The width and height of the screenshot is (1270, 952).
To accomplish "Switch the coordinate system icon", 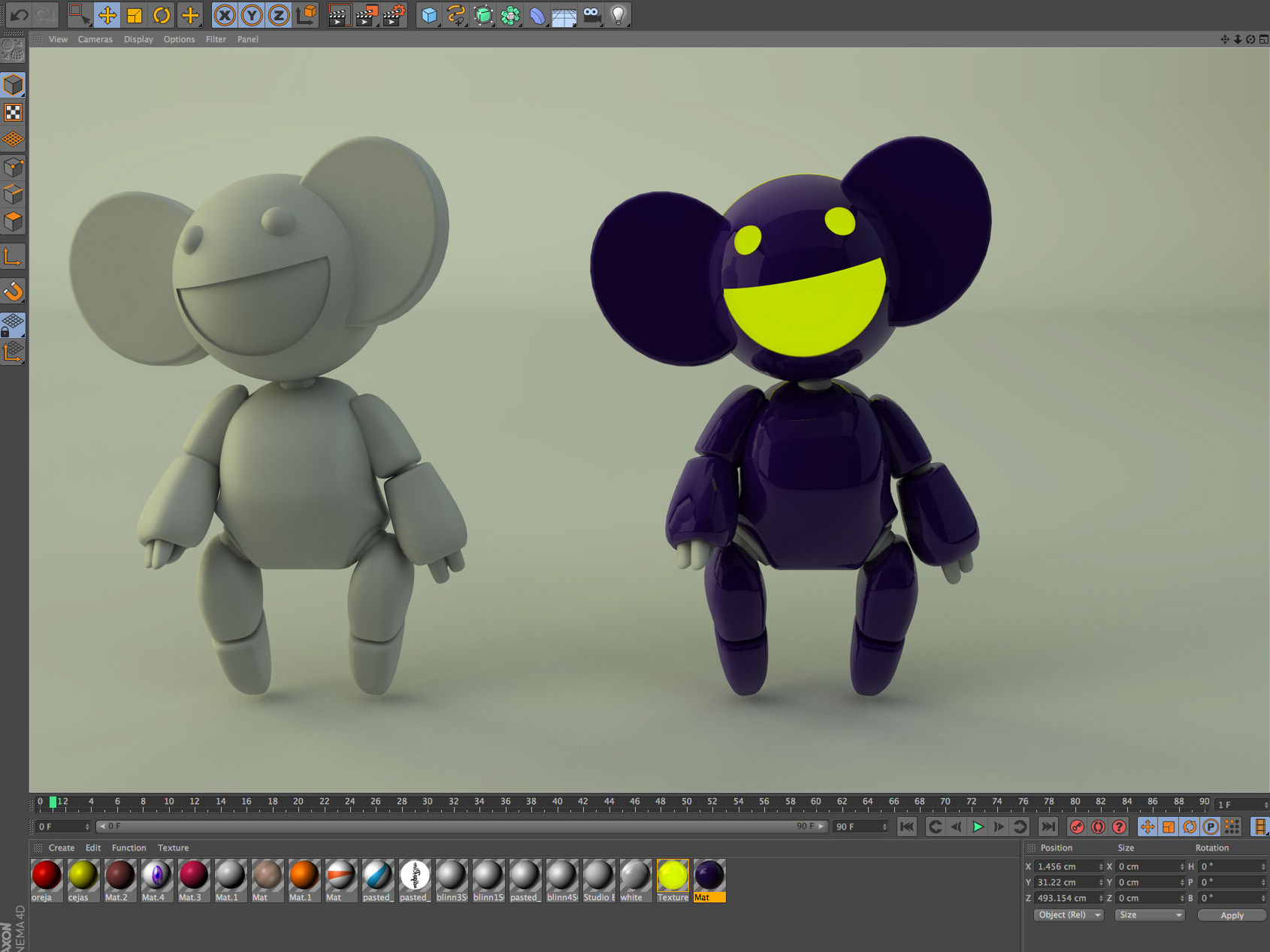I will [x=306, y=14].
